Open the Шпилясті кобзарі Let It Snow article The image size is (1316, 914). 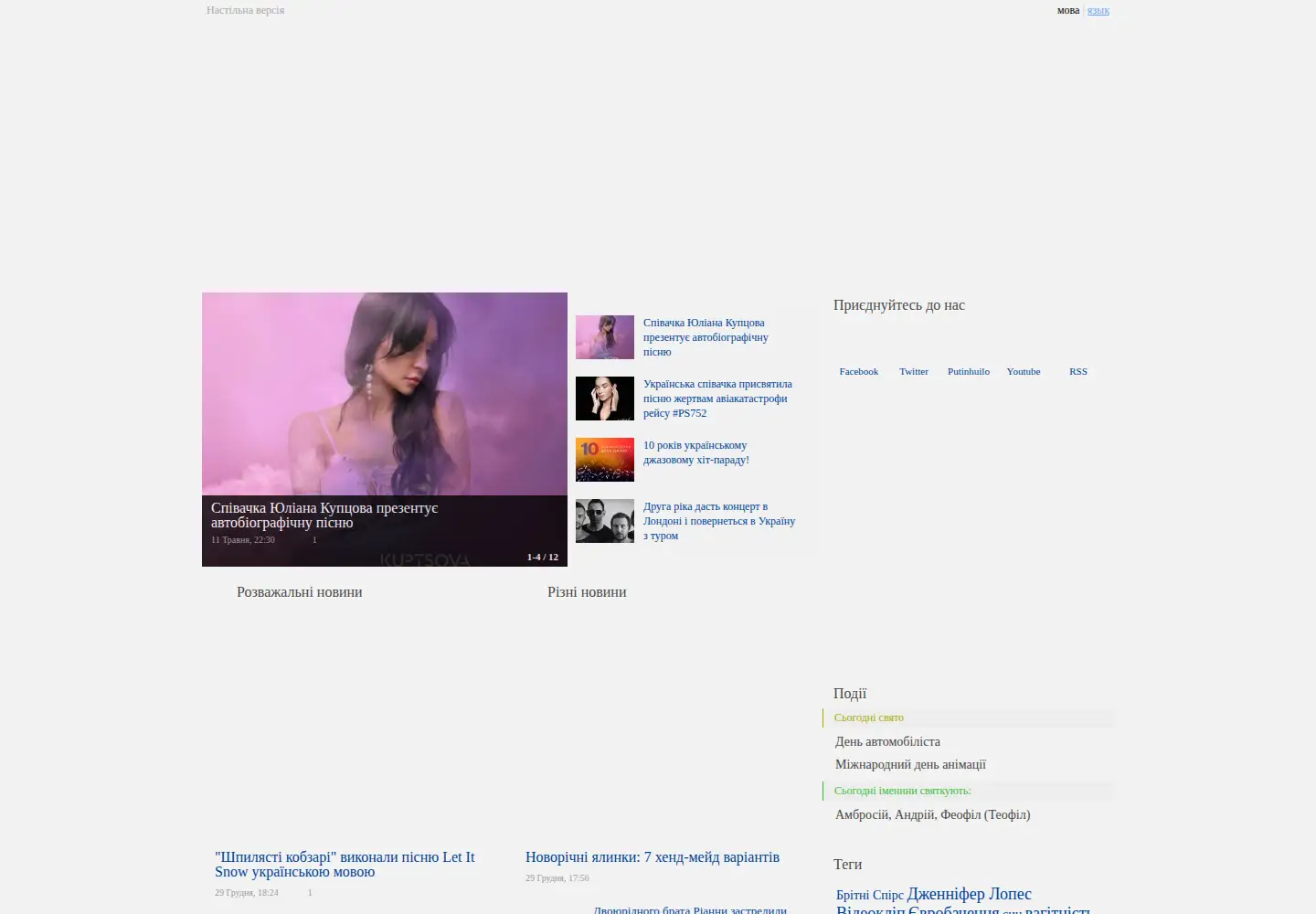tap(345, 865)
